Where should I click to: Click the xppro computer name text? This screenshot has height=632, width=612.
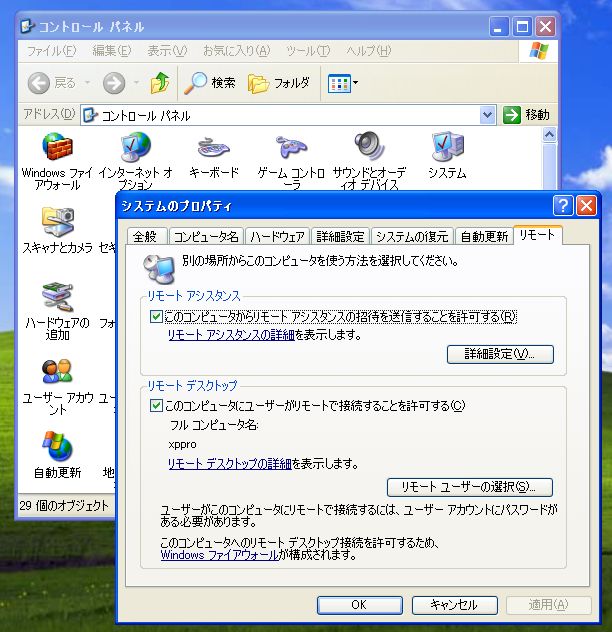pyautogui.click(x=182, y=445)
